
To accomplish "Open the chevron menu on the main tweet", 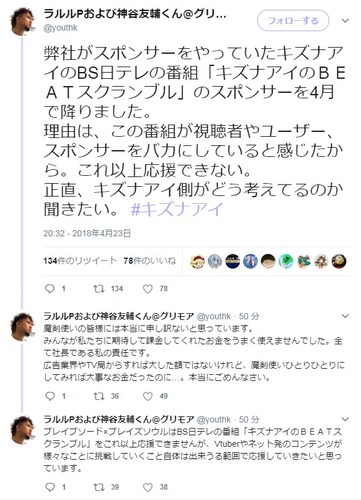I will click(x=345, y=21).
